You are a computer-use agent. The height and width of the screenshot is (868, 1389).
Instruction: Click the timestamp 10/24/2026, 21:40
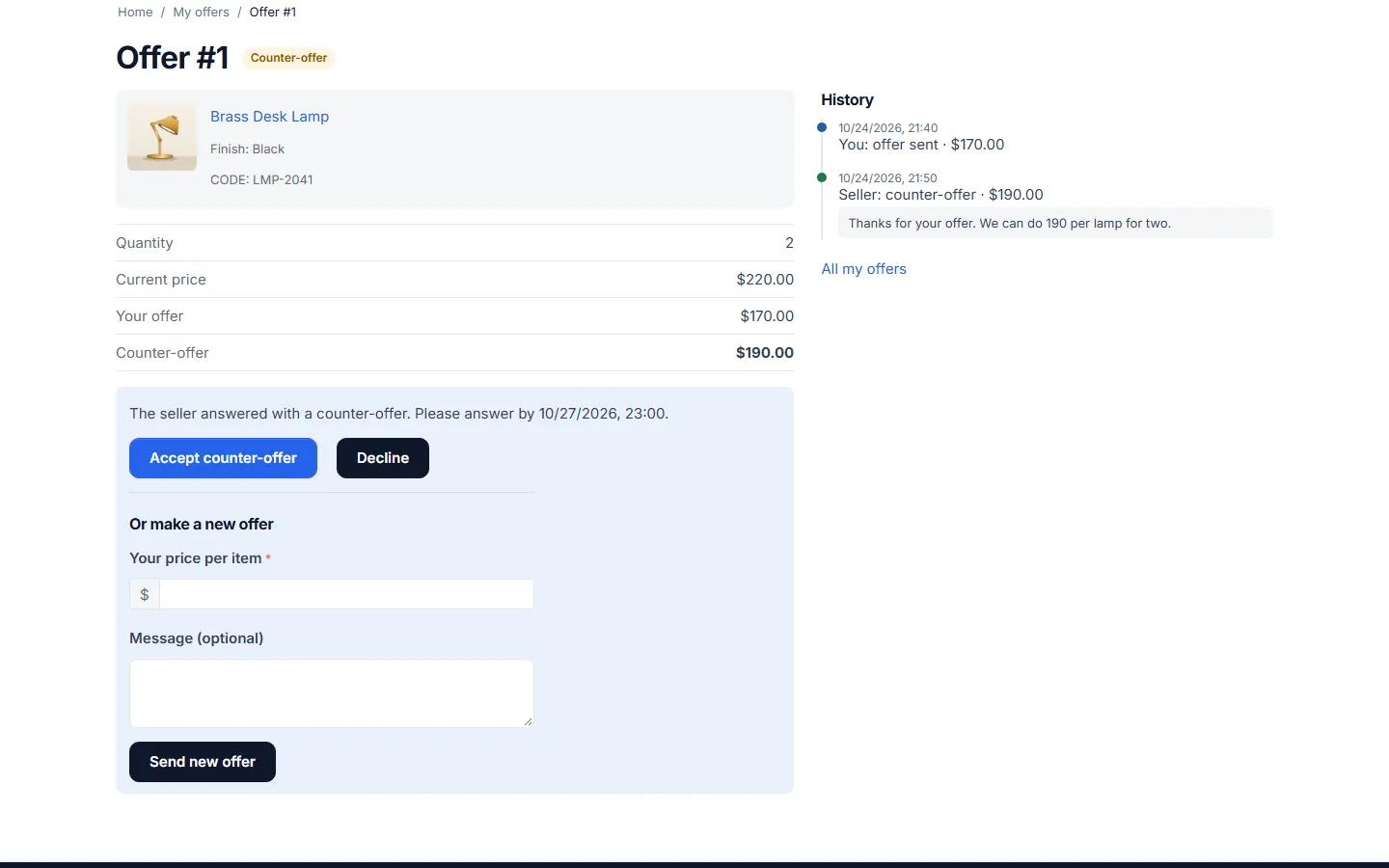(x=887, y=128)
